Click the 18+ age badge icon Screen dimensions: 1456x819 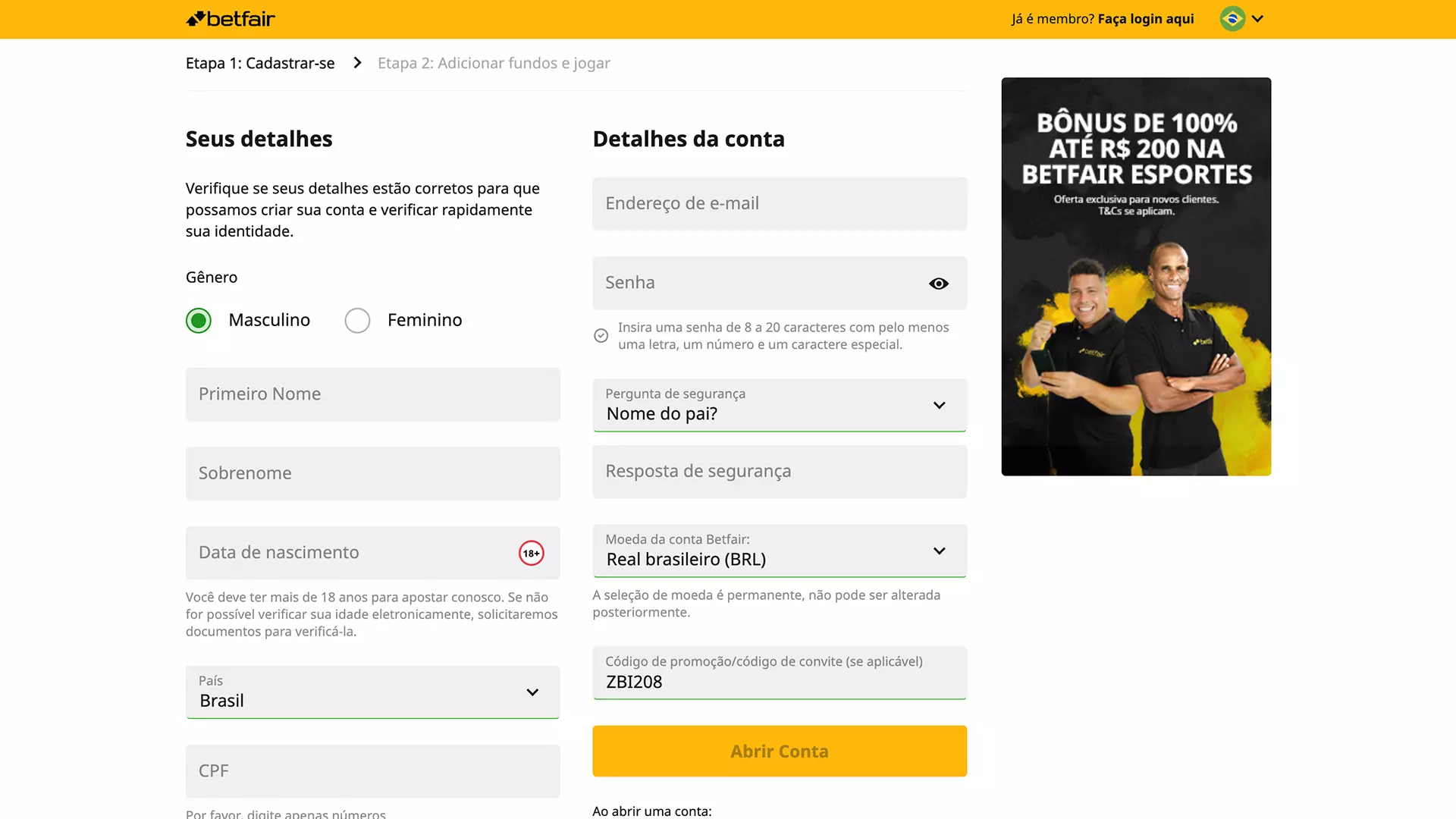[532, 554]
